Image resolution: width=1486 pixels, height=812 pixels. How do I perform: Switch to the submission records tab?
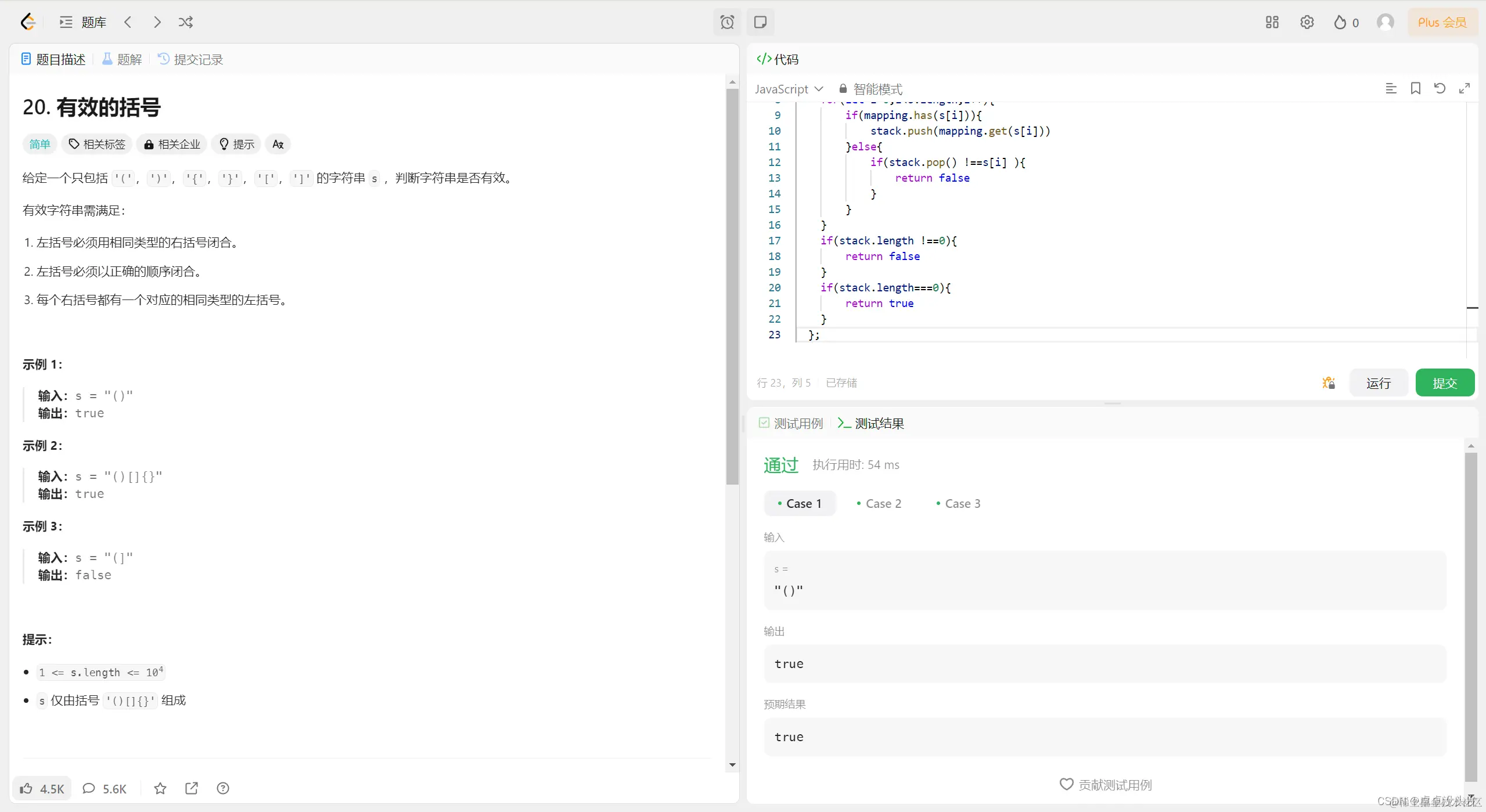click(190, 59)
